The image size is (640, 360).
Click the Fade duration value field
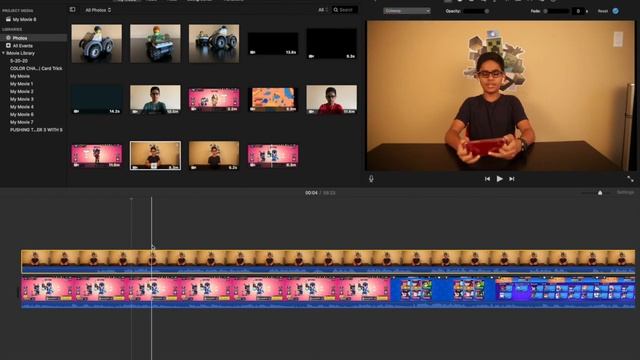pos(578,11)
